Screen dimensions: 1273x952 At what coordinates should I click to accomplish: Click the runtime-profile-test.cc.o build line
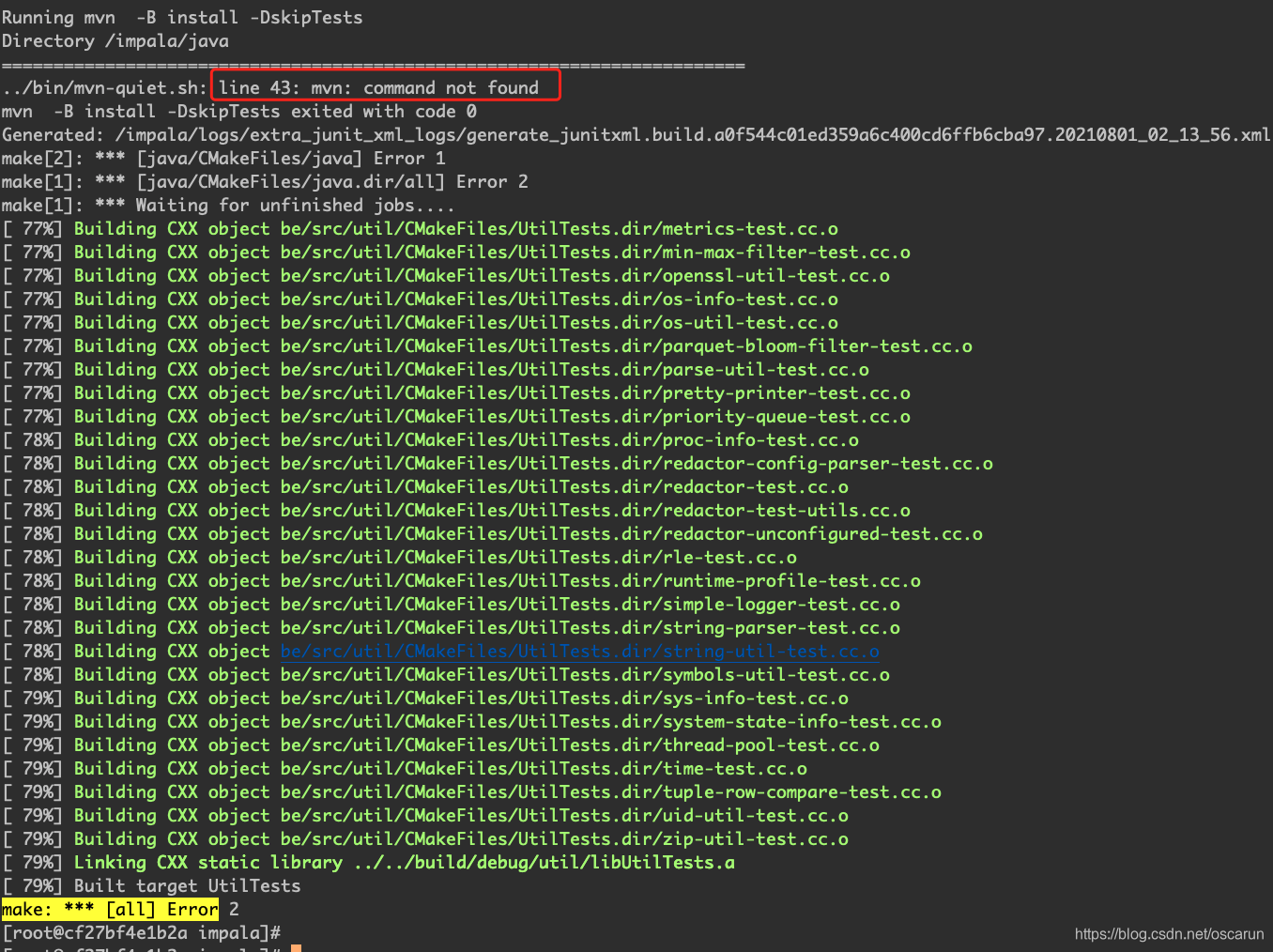coord(462,581)
